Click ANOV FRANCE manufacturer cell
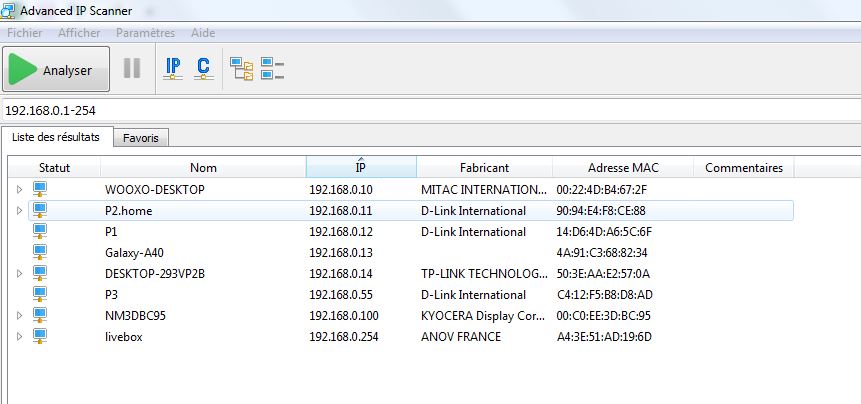Viewport: 861px width, 404px height. (x=461, y=336)
